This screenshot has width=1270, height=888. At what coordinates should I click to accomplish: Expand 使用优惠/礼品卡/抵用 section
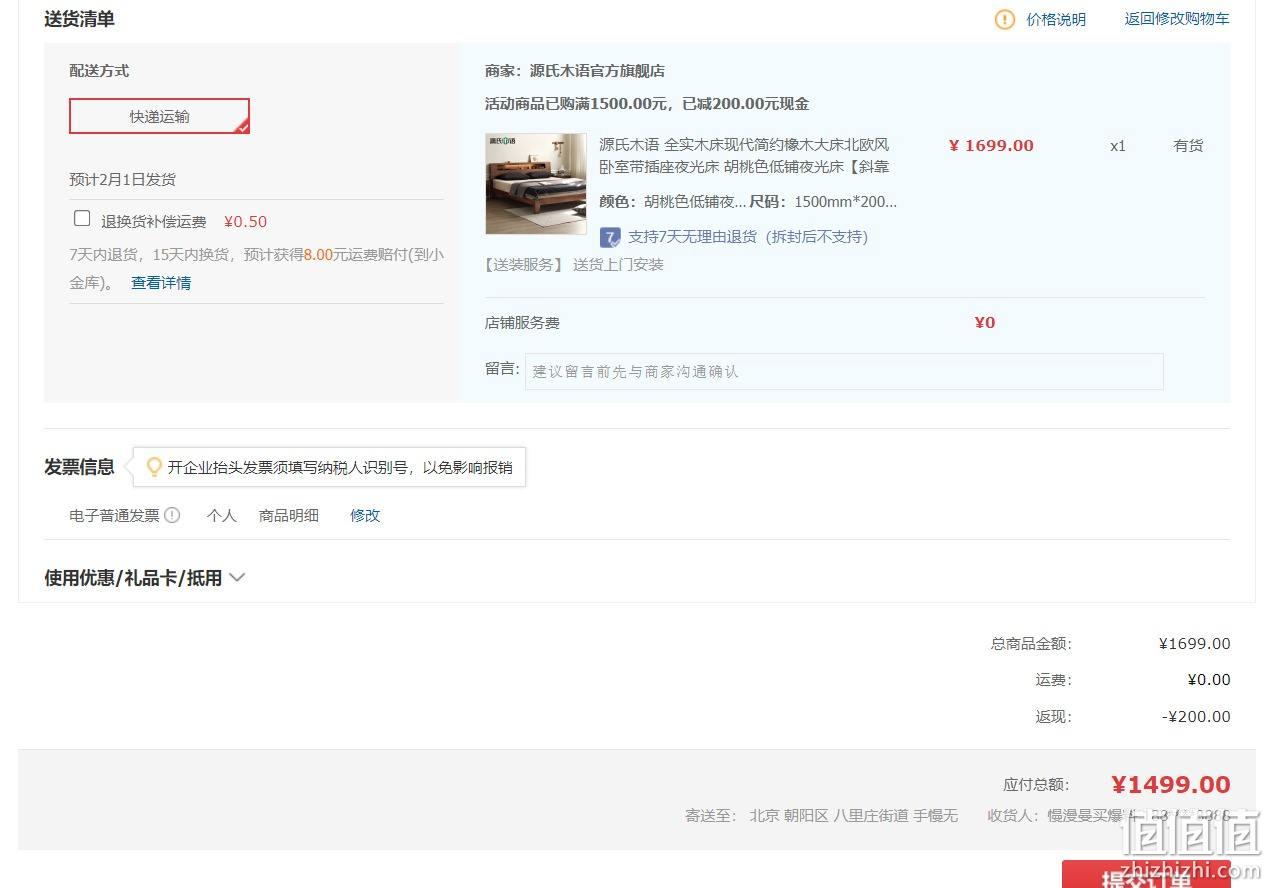[144, 578]
